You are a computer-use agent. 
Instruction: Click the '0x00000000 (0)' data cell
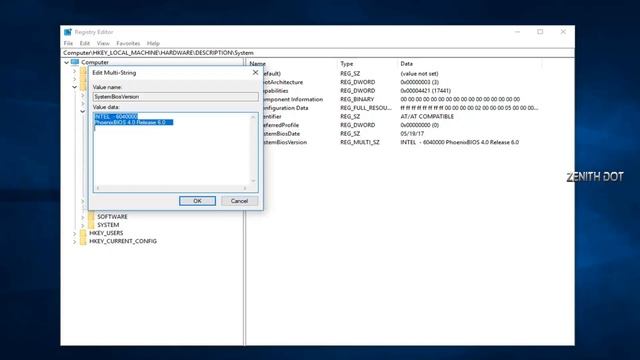click(420, 125)
